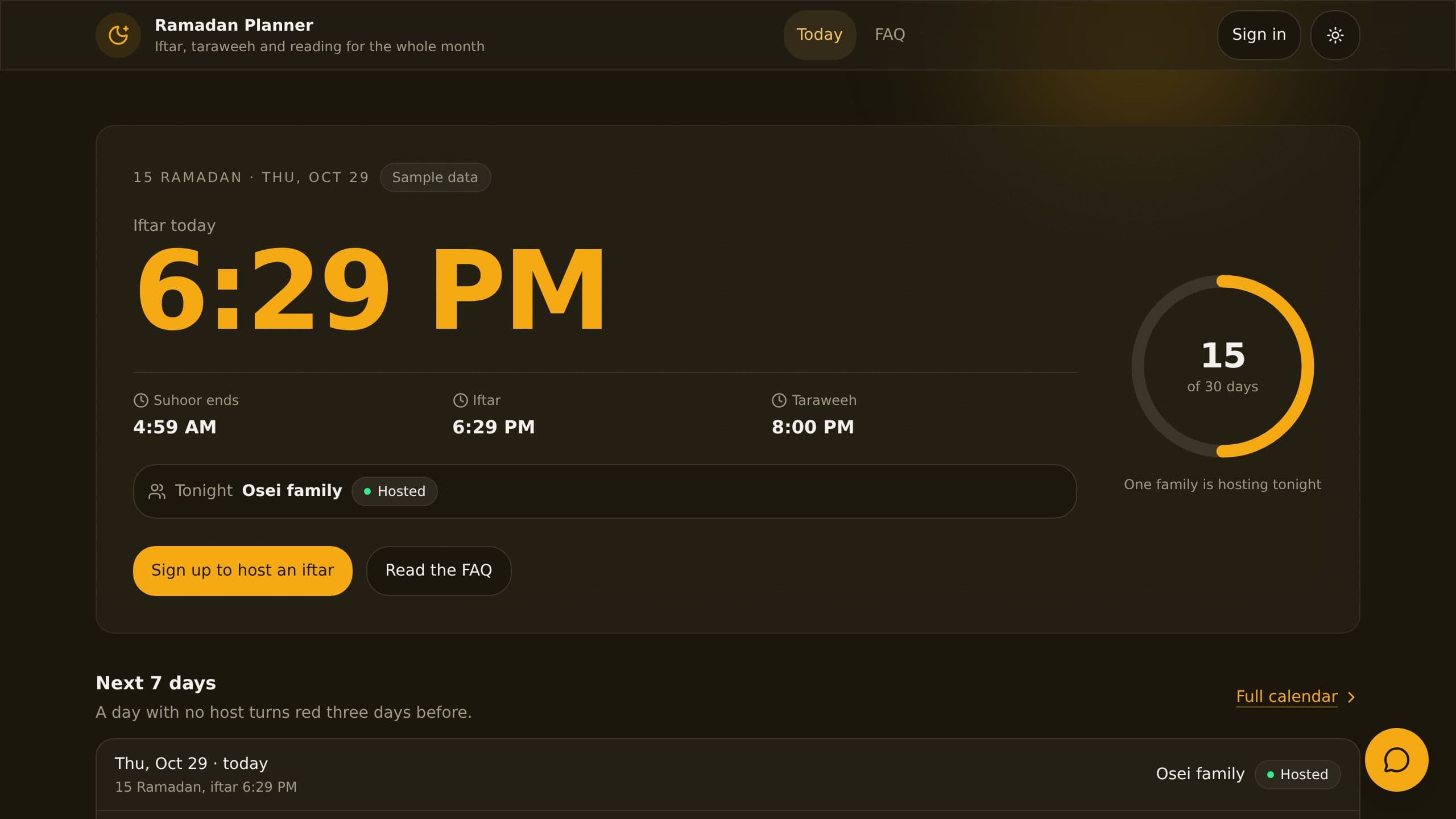The image size is (1456, 819).
Task: Open the FAQ tab
Action: [890, 35]
